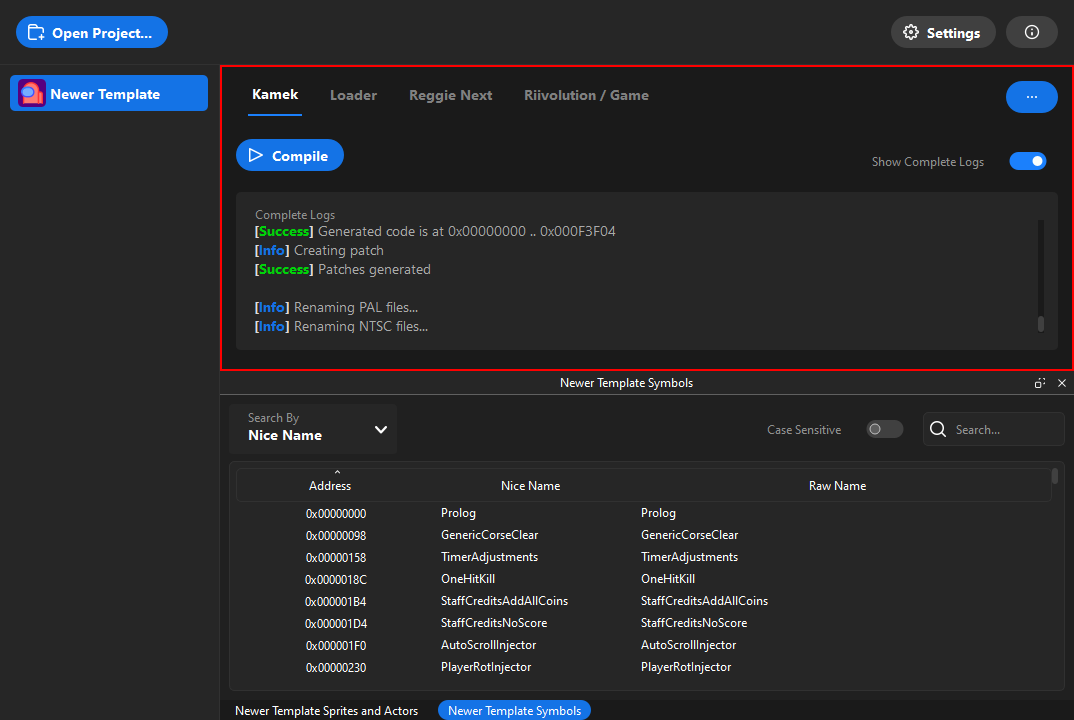1074x720 pixels.
Task: Open the Reggie Next tab
Action: coord(451,95)
